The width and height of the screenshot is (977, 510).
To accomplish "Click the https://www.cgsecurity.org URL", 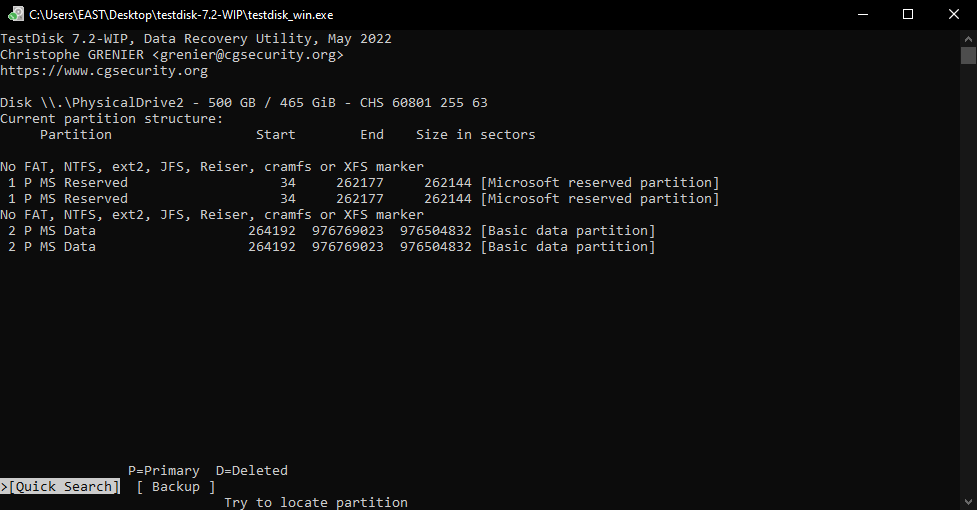I will (104, 71).
